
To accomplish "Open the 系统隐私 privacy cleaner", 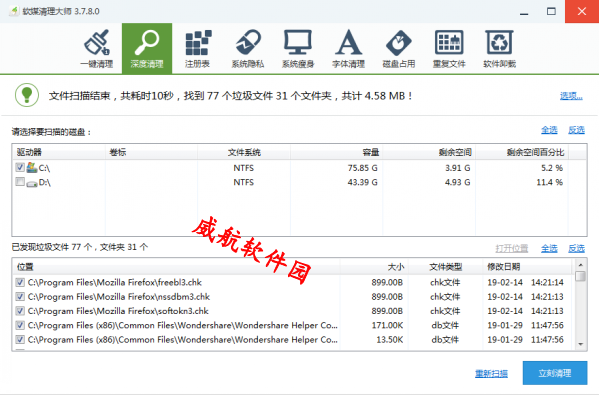I will coord(248,49).
